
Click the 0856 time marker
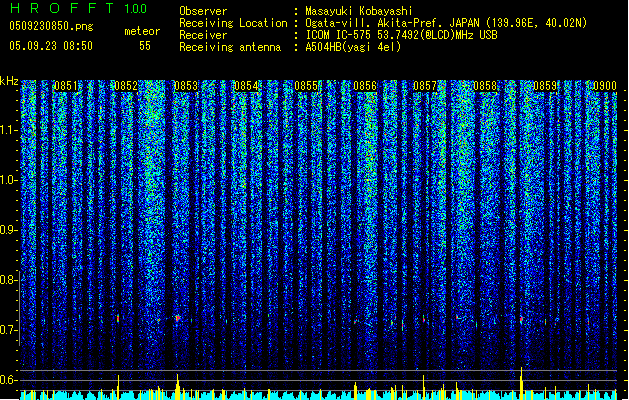pyautogui.click(x=365, y=86)
